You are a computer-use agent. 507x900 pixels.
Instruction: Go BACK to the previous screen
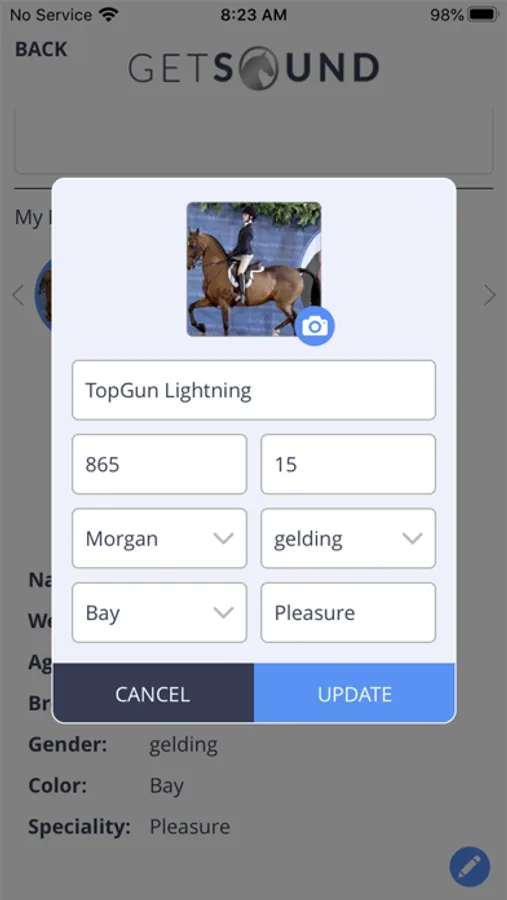pos(41,49)
